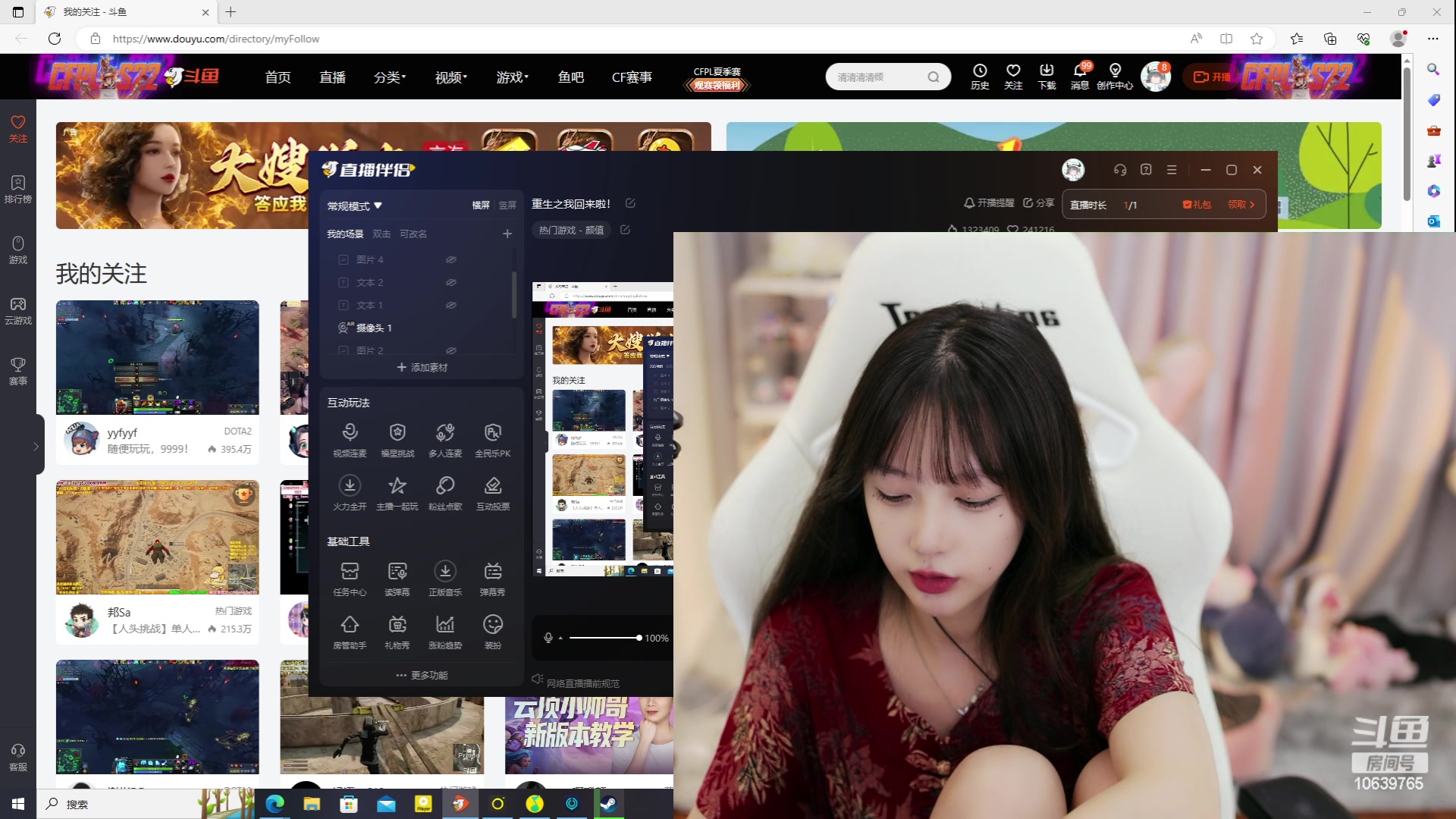1456x819 pixels.
Task: Open the 任务中心 task center
Action: [x=350, y=579]
